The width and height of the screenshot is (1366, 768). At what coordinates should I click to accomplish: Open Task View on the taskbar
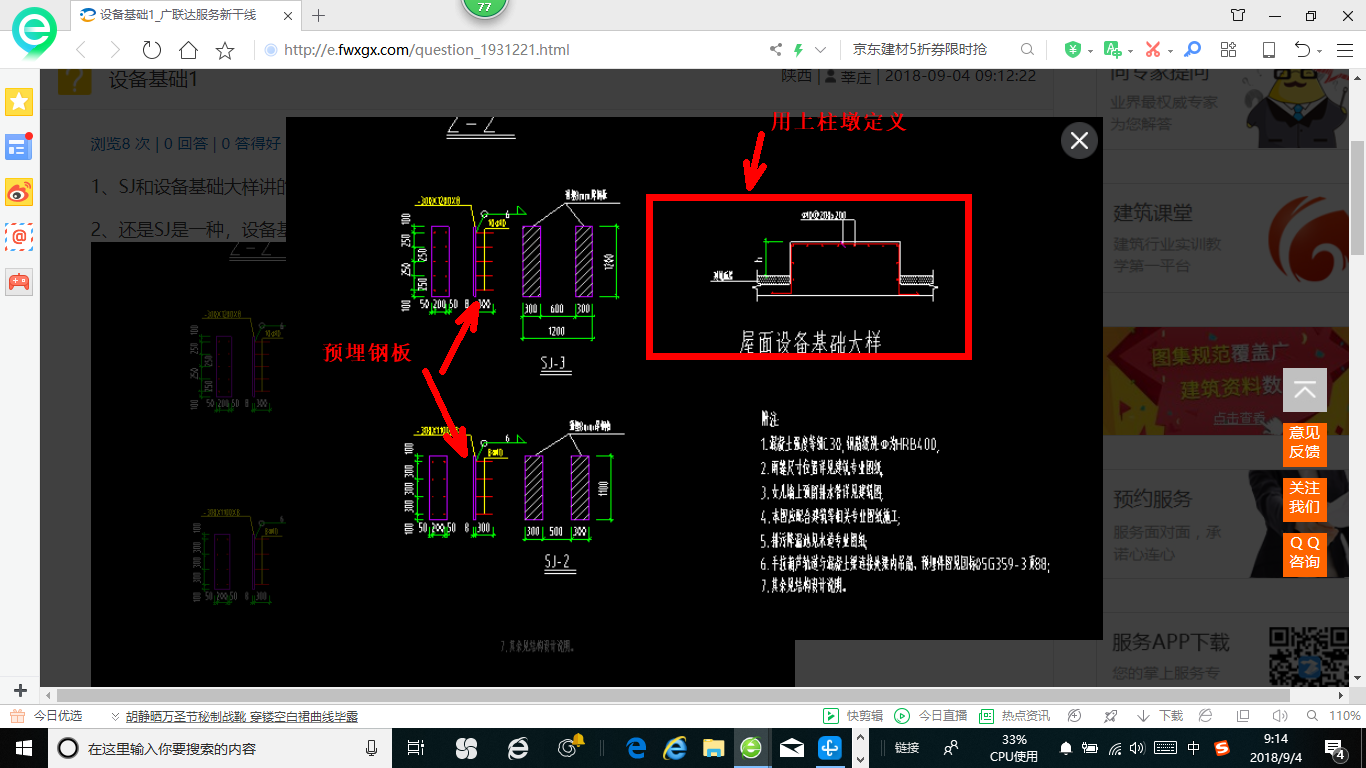coord(416,748)
